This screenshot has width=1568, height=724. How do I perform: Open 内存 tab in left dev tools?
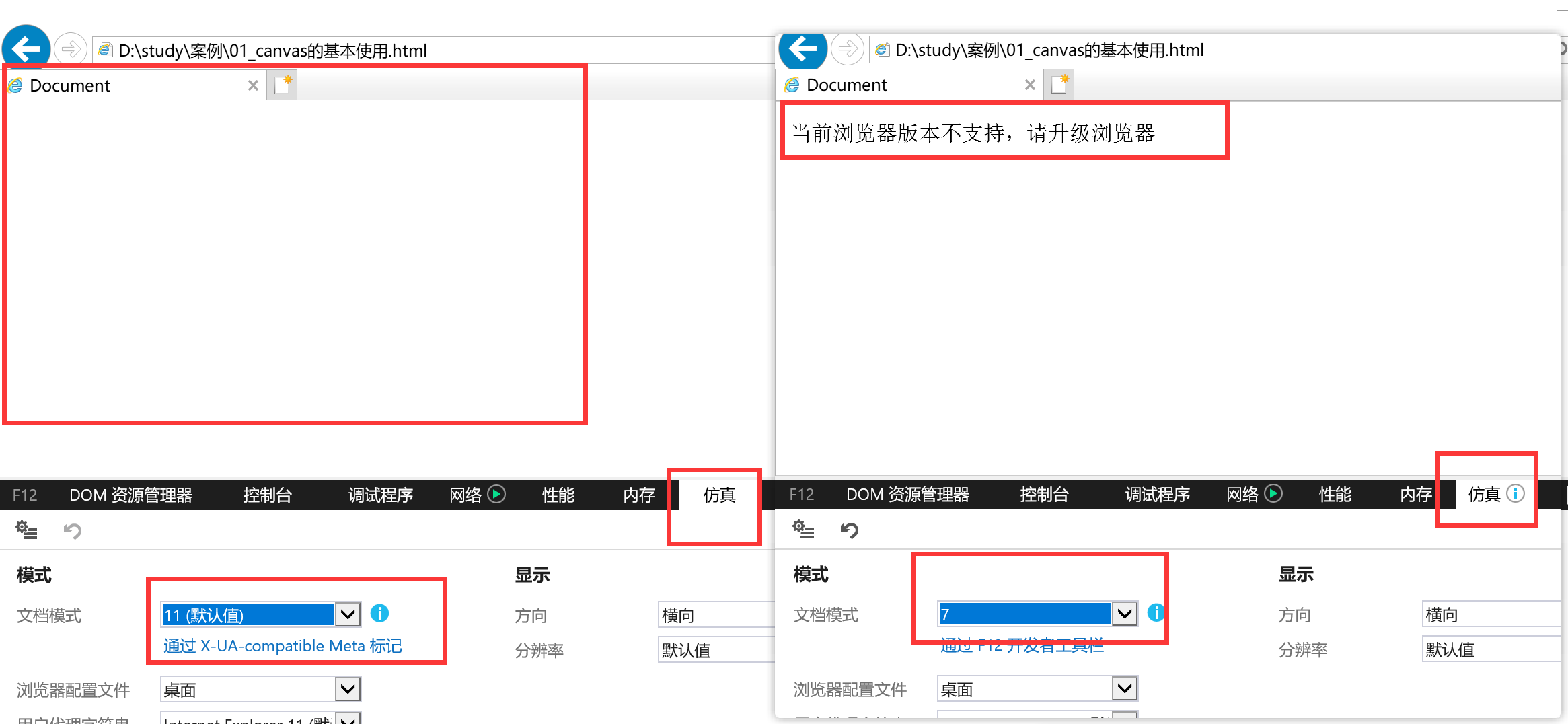[639, 495]
